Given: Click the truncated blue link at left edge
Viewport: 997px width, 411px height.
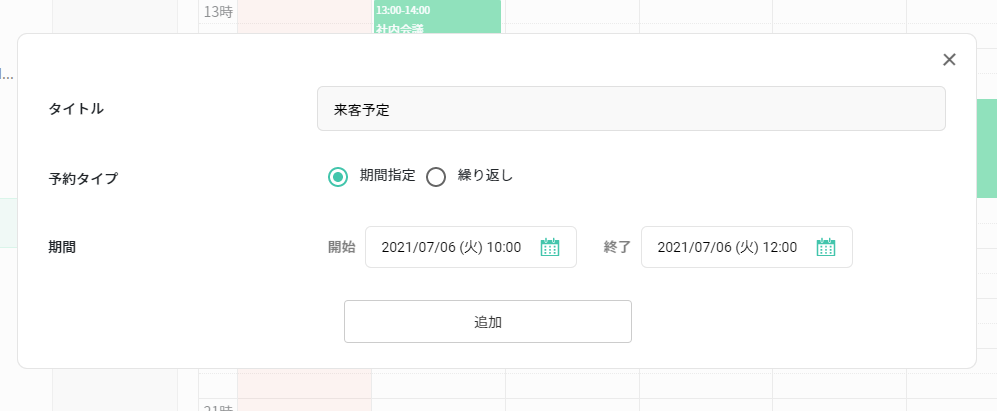Looking at the screenshot, I should pos(6,74).
